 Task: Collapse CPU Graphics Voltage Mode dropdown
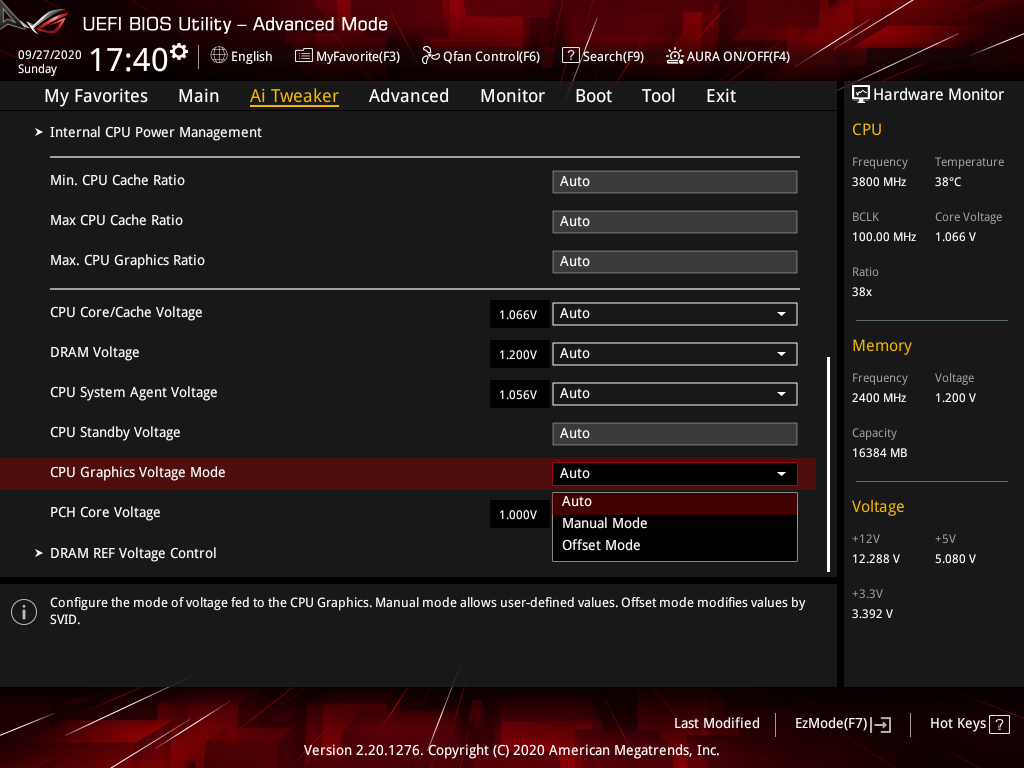(x=675, y=473)
